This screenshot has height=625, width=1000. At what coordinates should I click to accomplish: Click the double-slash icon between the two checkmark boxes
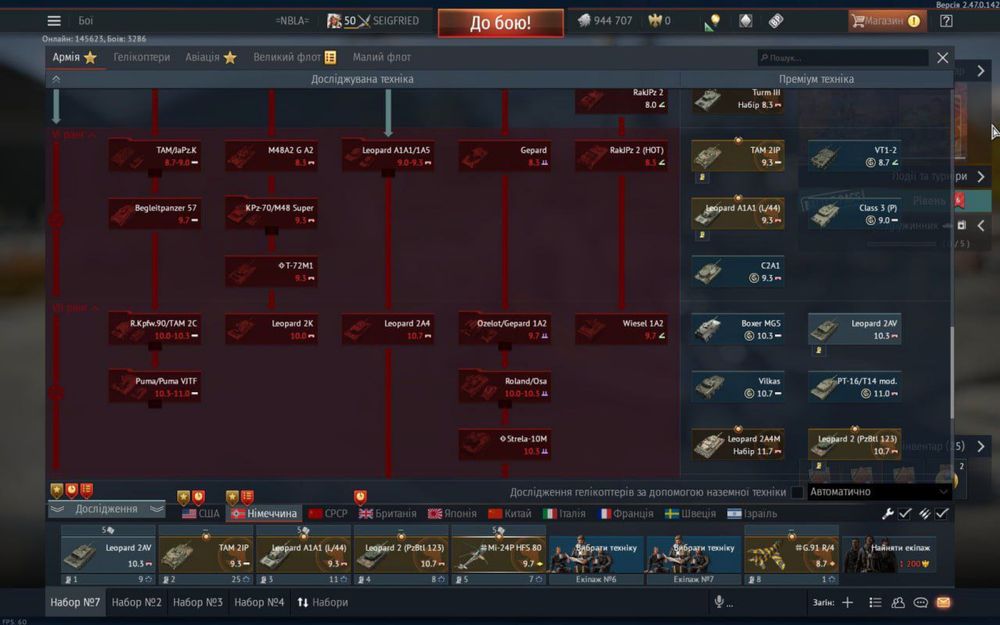[x=924, y=513]
